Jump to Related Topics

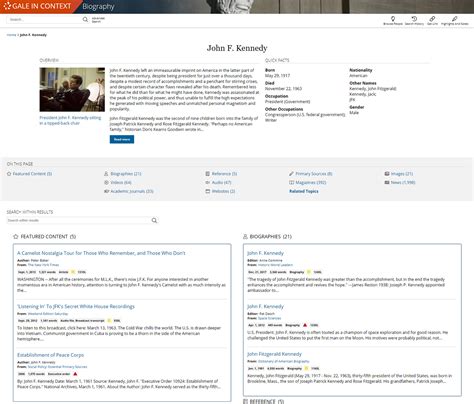pos(304,191)
